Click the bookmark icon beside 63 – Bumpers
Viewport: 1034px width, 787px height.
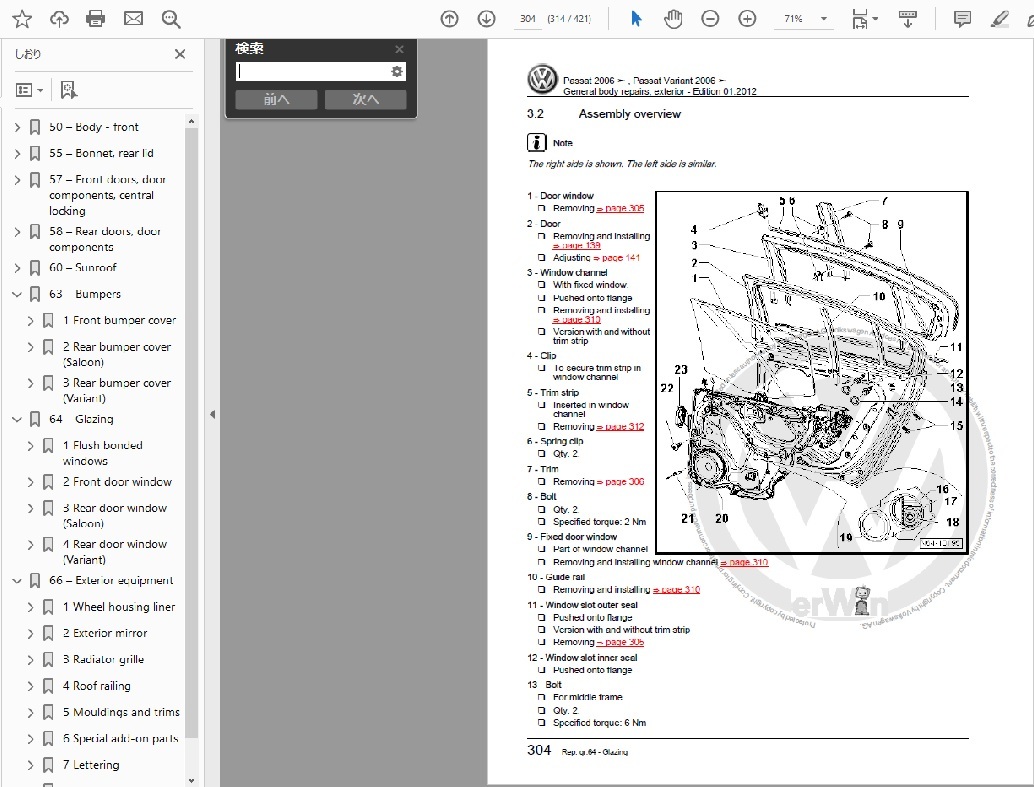click(35, 294)
